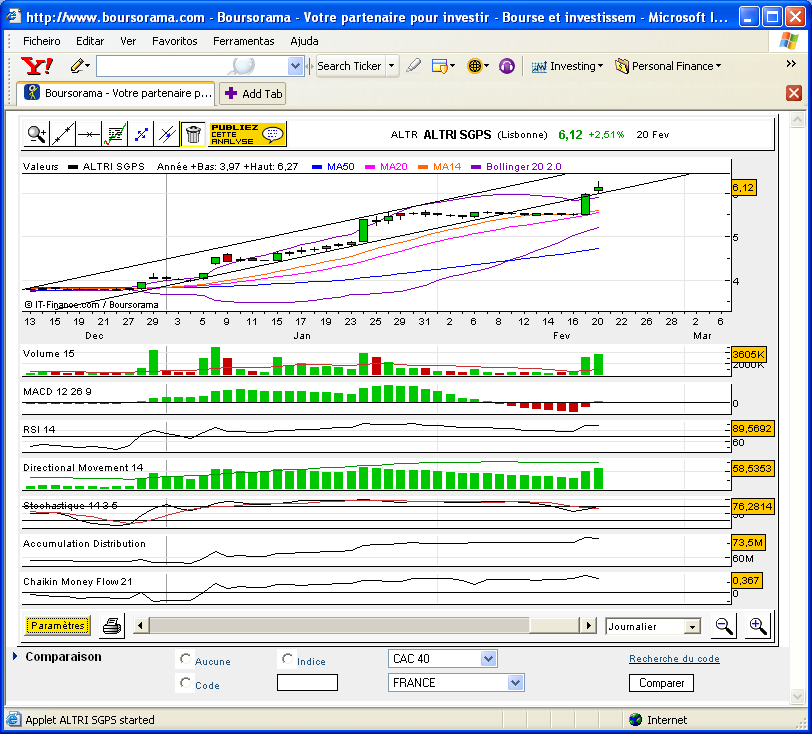Click the zoom out magnifier button
The image size is (812, 734).
(x=724, y=626)
